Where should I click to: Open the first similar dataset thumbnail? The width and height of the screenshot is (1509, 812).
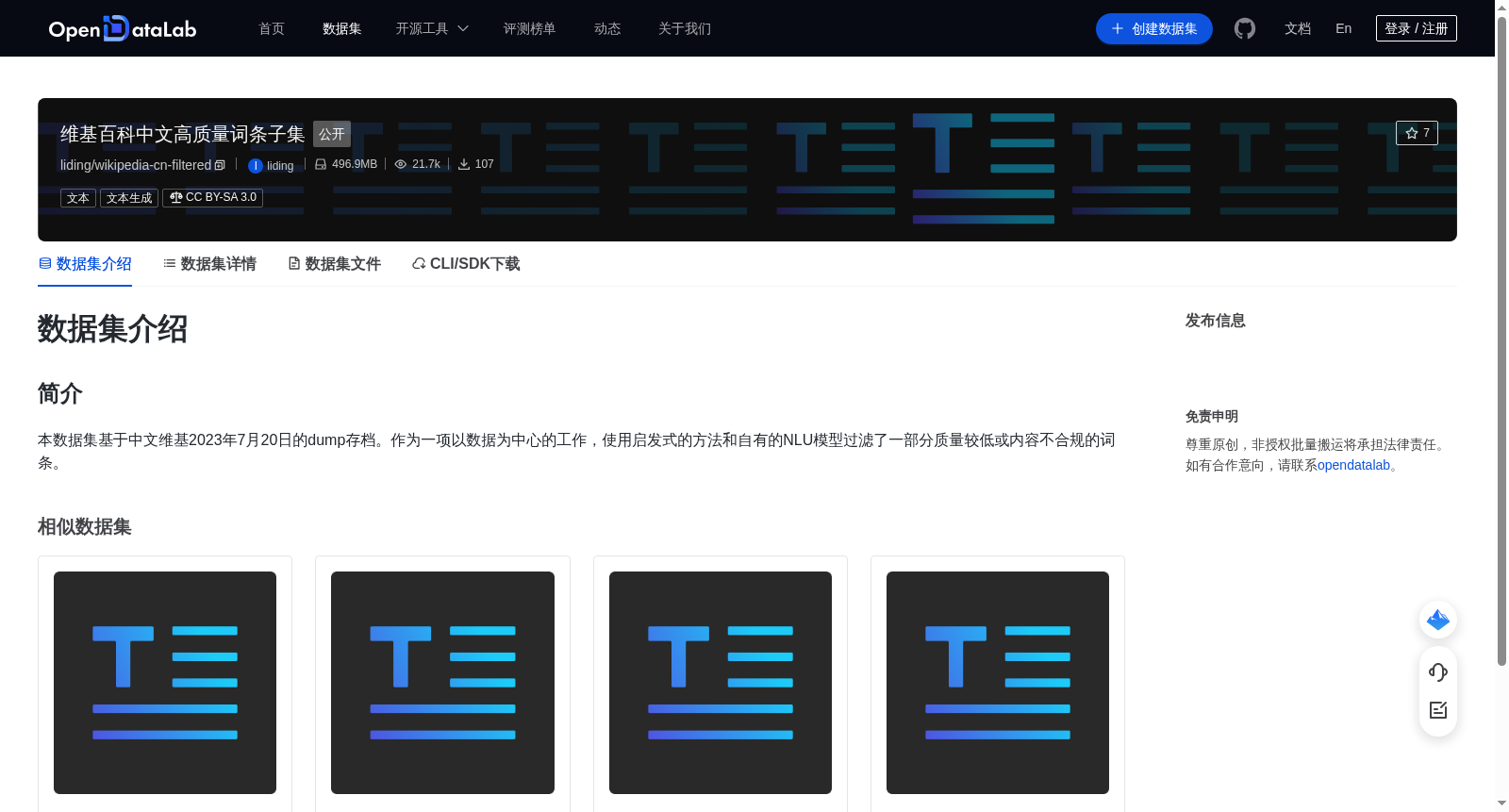pos(165,683)
